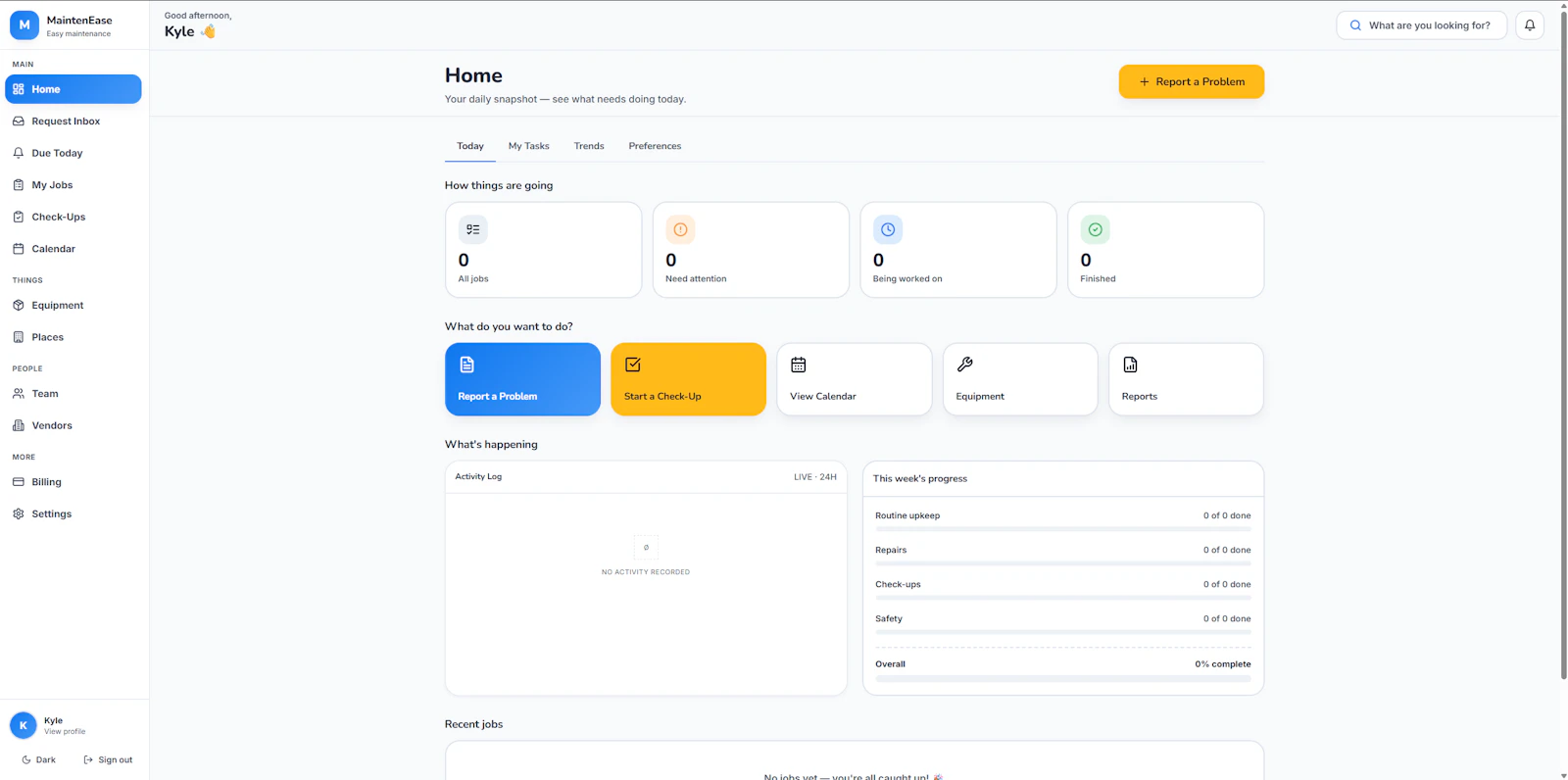
Task: Click the 'Being worked on' card label
Action: (x=907, y=279)
